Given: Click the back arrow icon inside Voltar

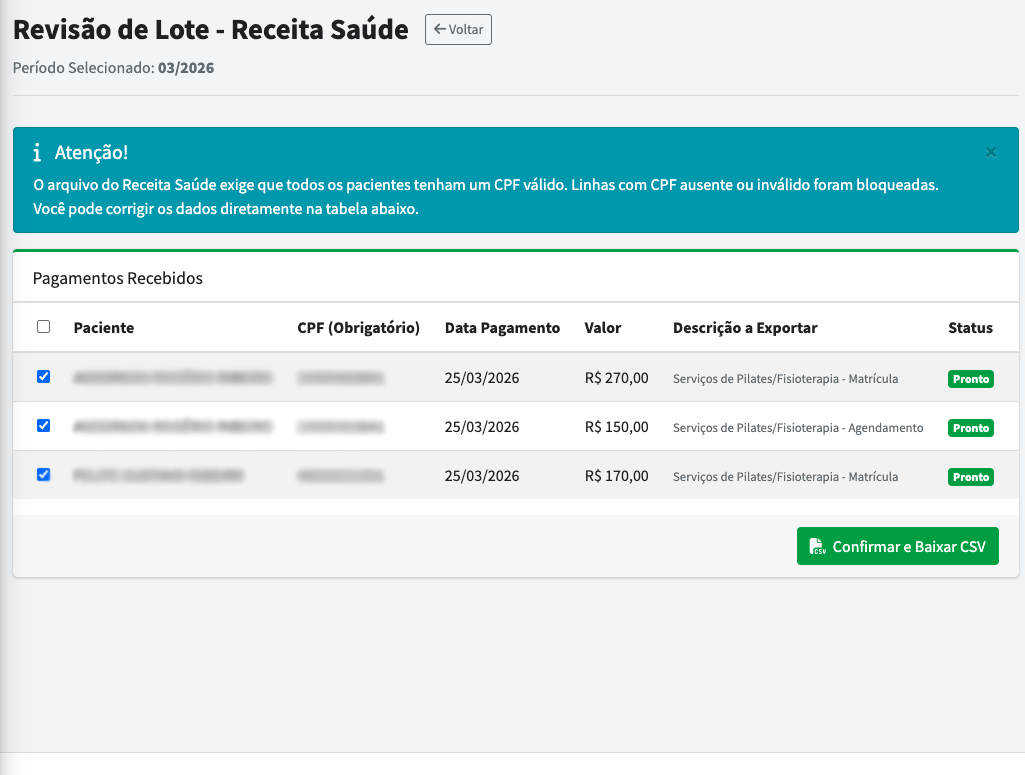Looking at the screenshot, I should tap(438, 29).
